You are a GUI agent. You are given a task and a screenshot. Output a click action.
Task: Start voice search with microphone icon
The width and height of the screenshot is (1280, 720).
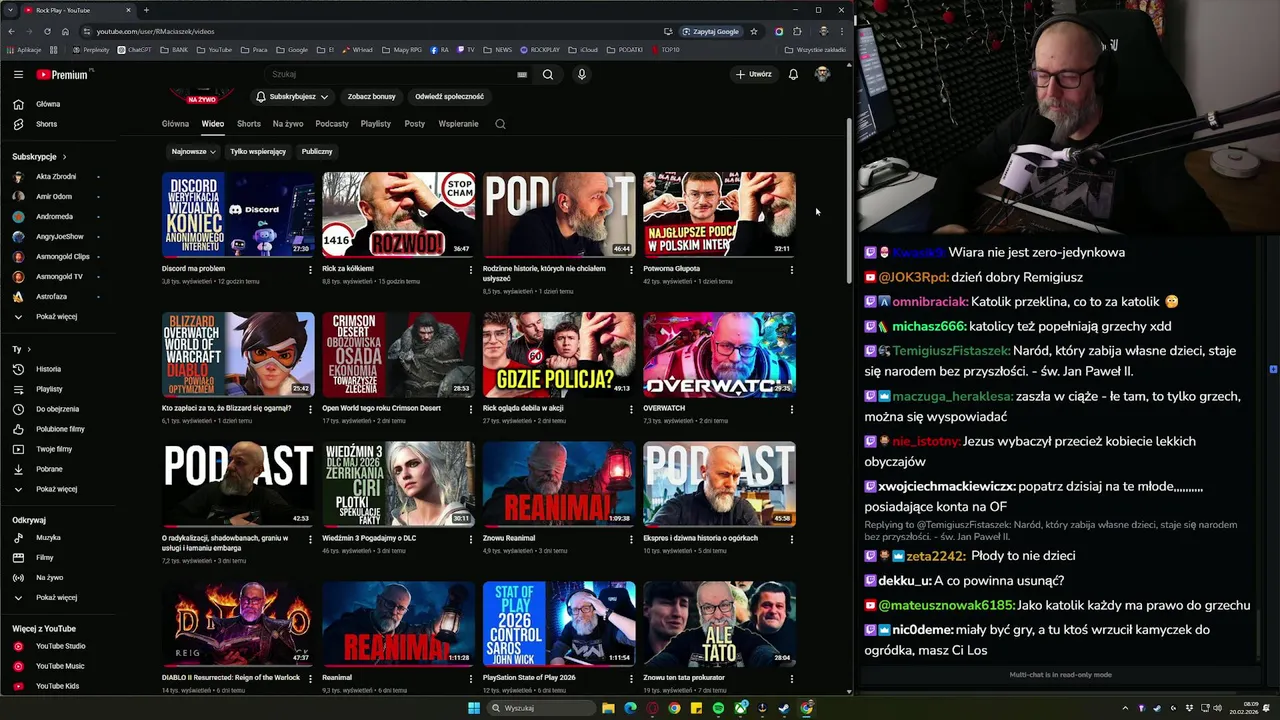[x=581, y=74]
